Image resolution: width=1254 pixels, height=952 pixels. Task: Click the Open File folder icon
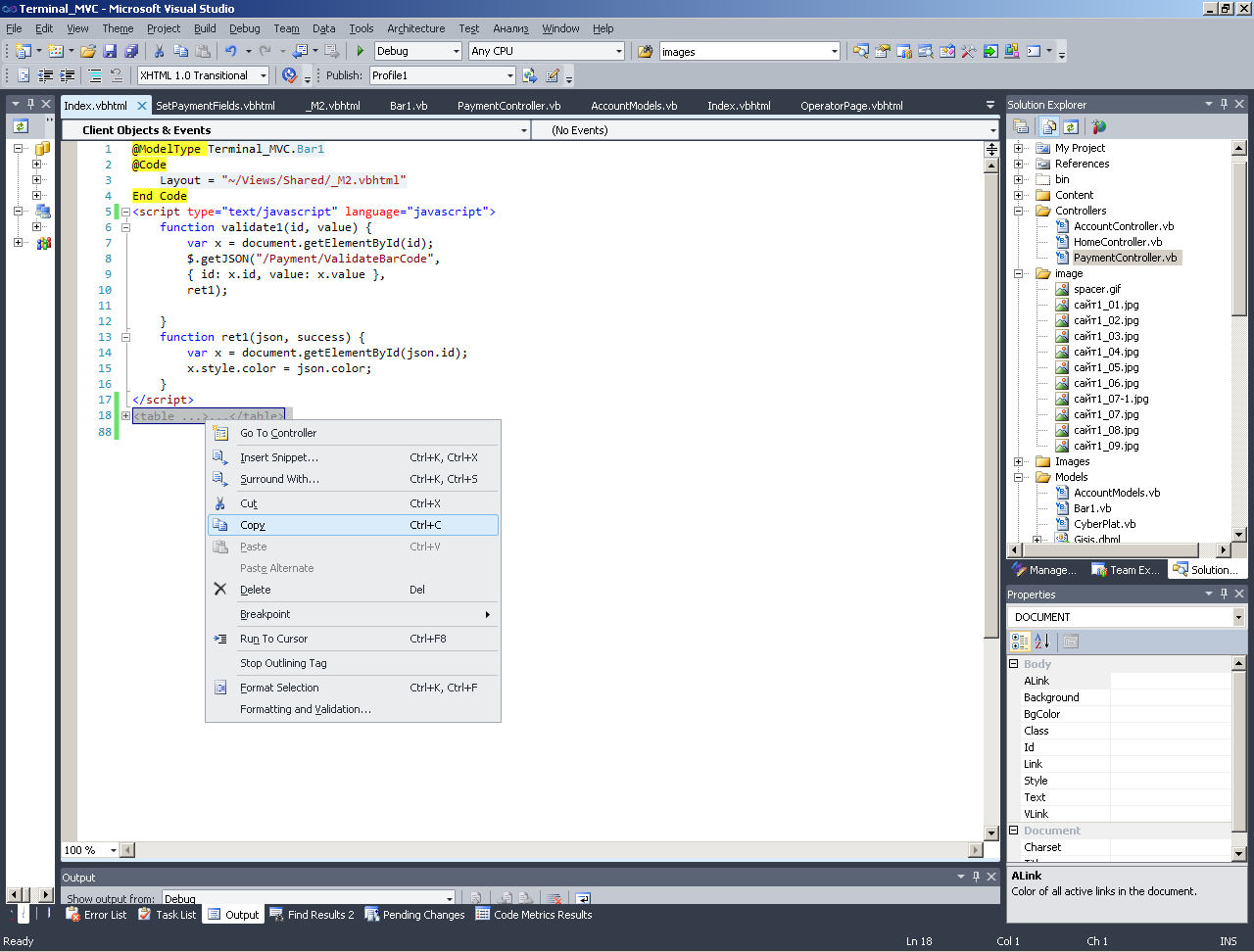coord(88,51)
